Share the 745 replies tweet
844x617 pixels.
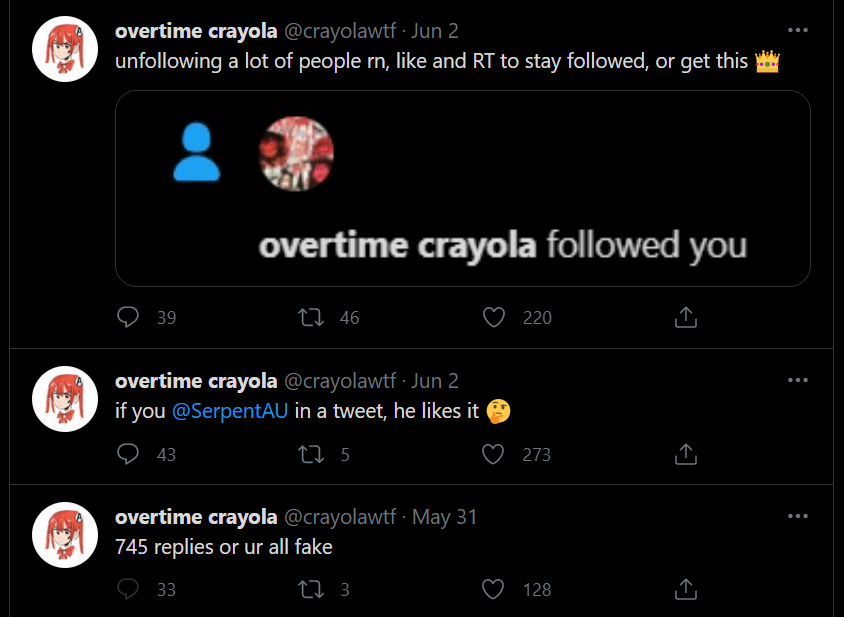pyautogui.click(x=685, y=589)
